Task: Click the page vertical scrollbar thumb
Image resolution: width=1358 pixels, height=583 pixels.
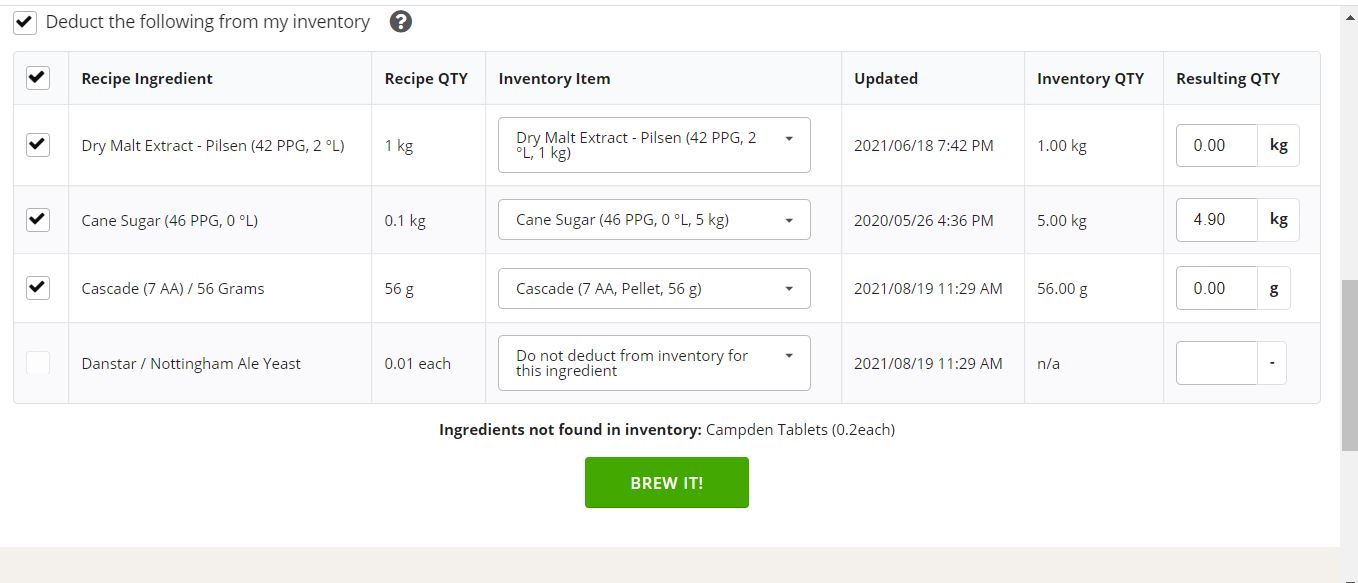Action: 1349,365
